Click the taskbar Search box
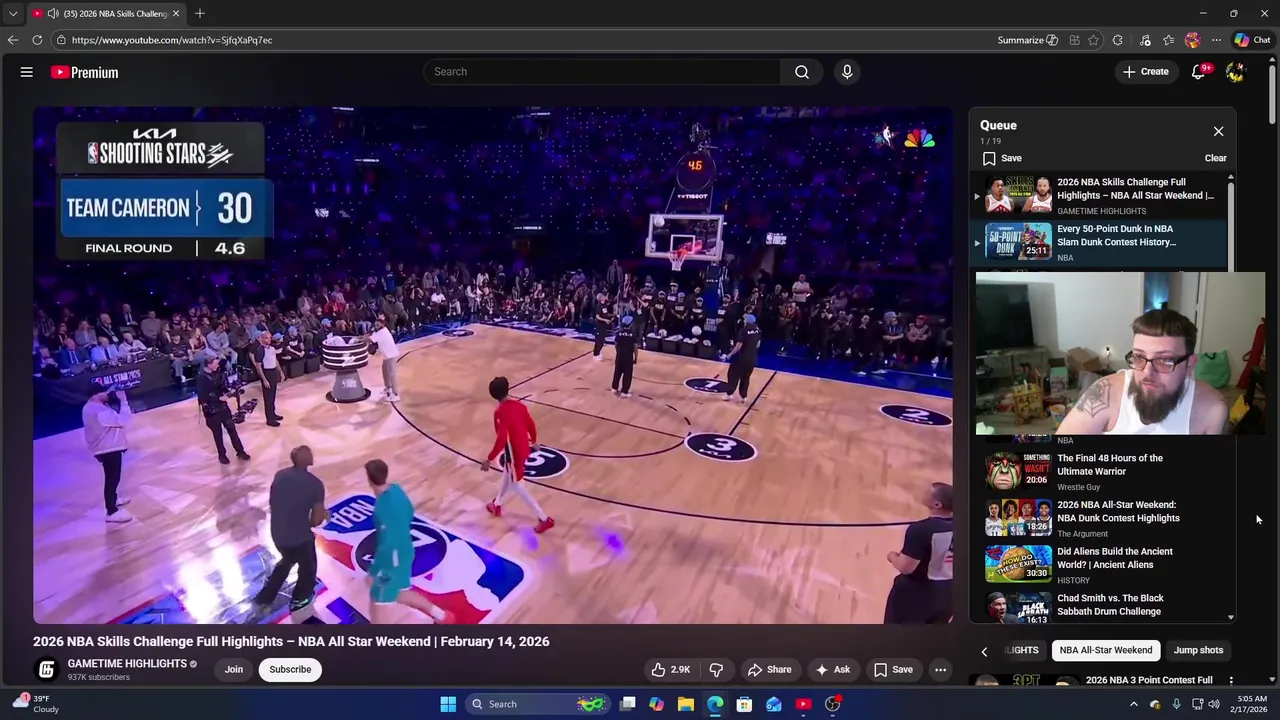The height and width of the screenshot is (720, 1280). (x=538, y=704)
